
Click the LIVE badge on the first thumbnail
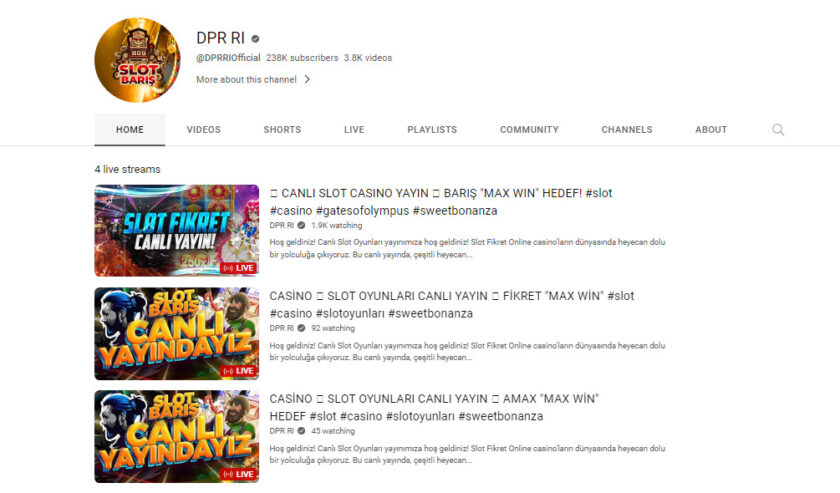(238, 268)
